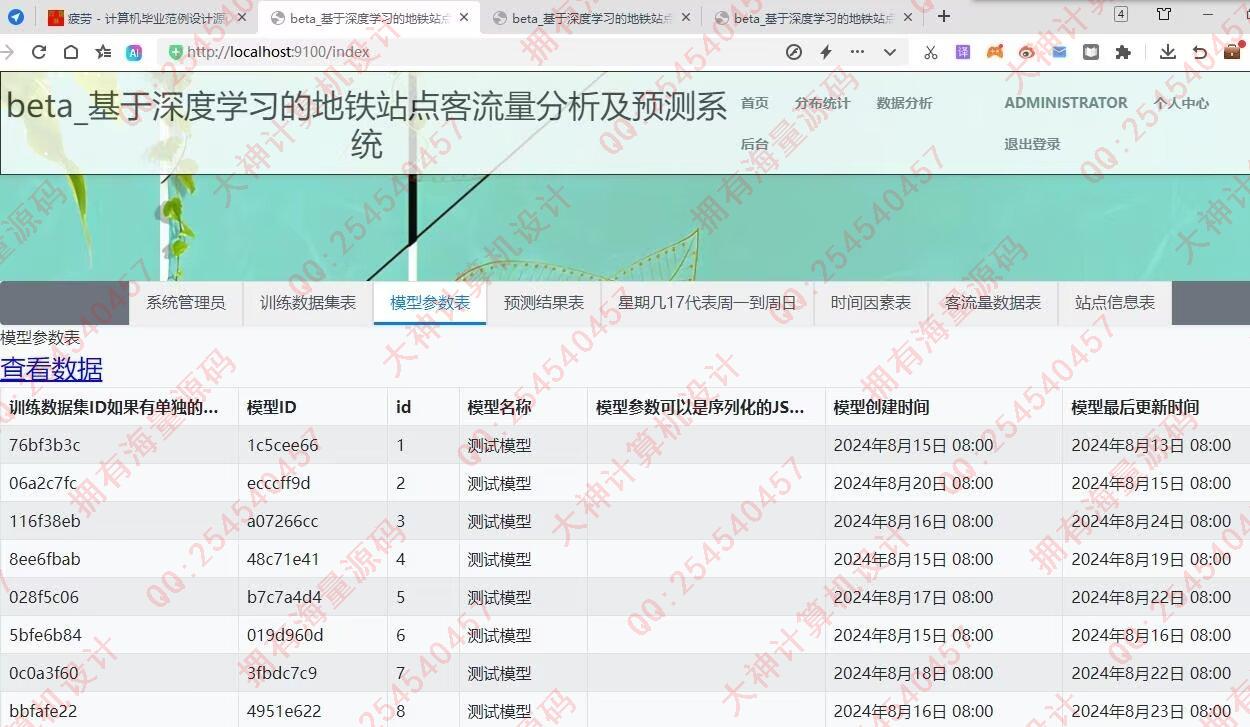Open the puzzle-piece extensions icon
Viewport: 1250px width, 727px height.
(x=1123, y=52)
